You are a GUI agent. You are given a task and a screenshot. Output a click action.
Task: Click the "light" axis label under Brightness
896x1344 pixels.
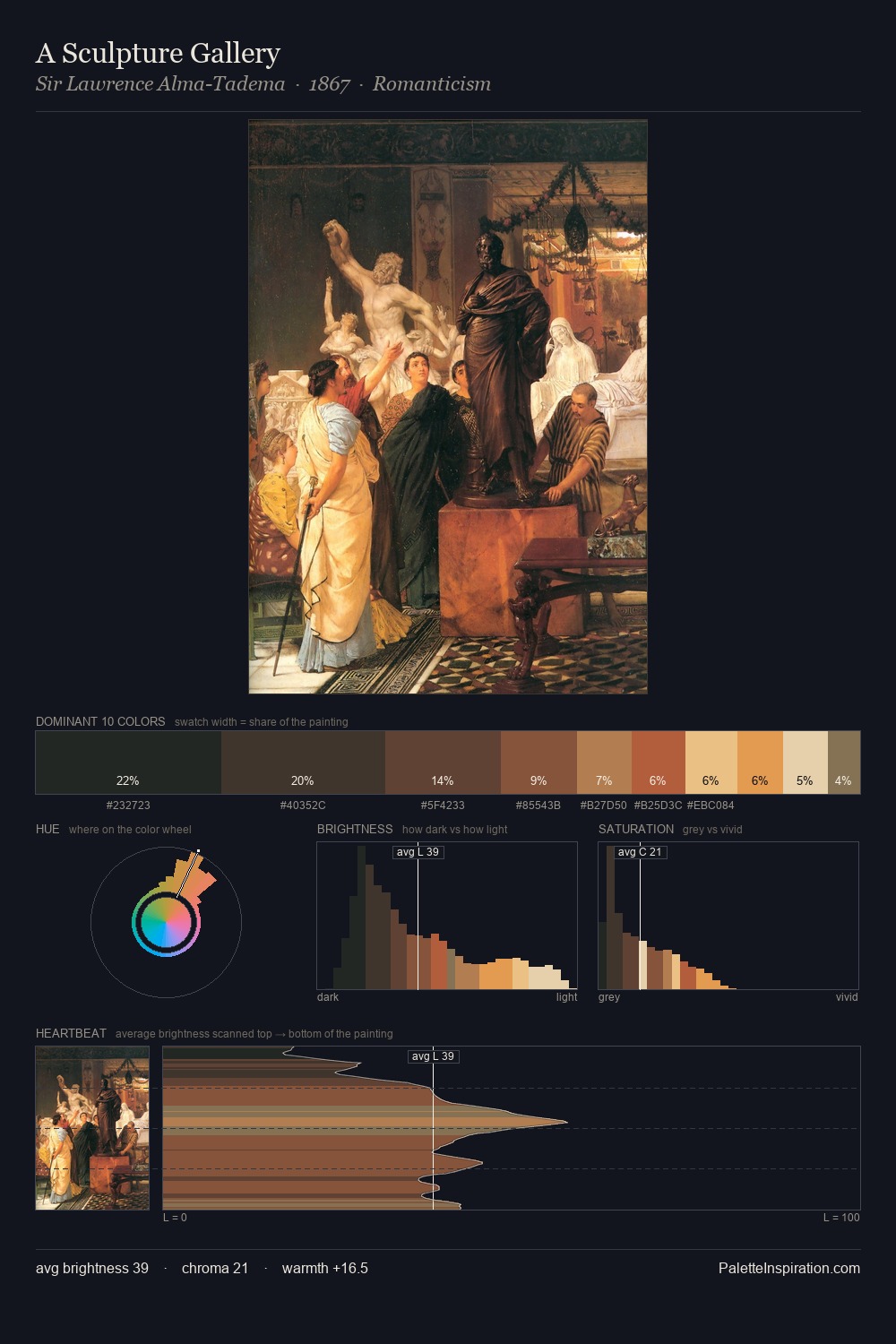coord(566,997)
